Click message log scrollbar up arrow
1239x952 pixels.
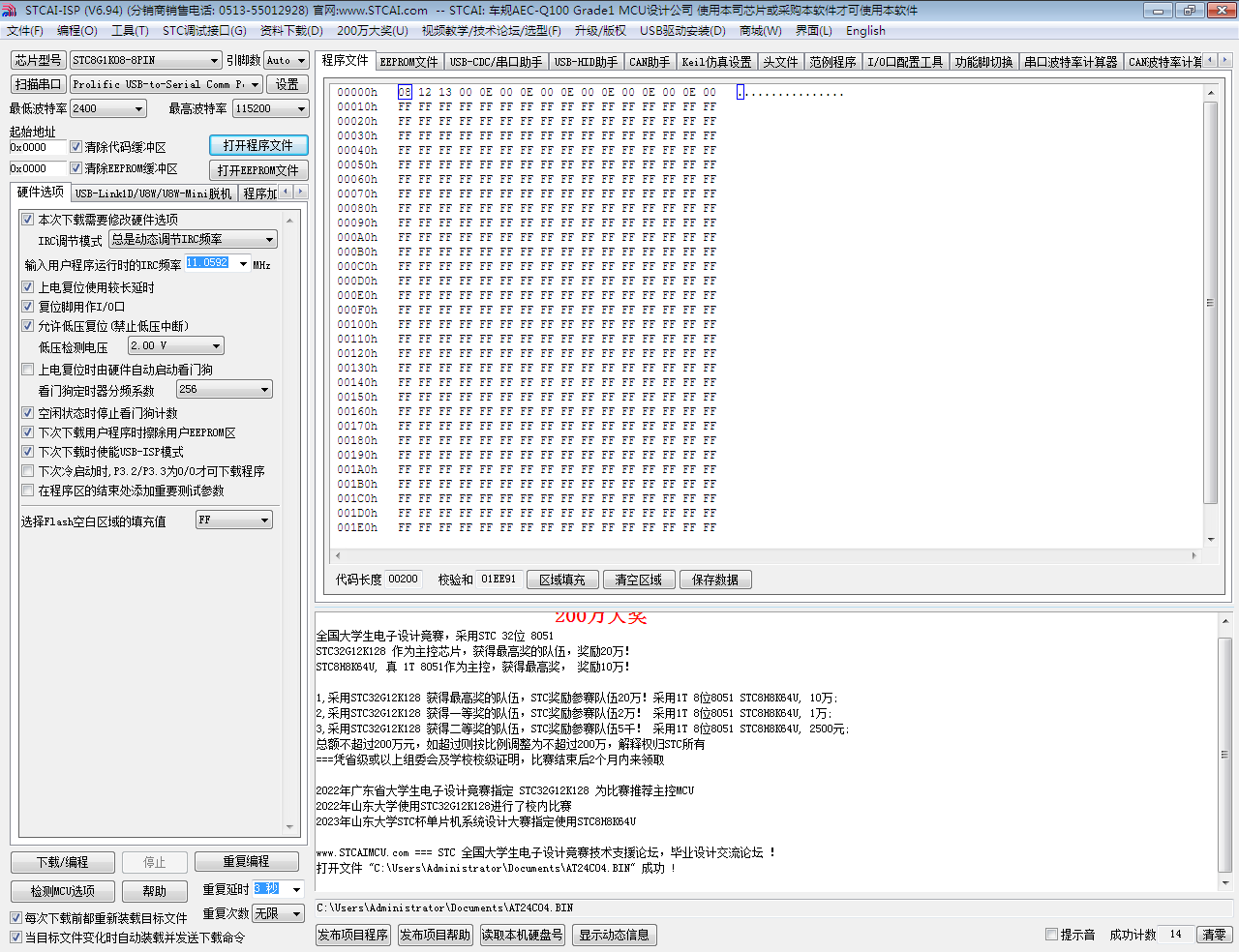point(1225,621)
